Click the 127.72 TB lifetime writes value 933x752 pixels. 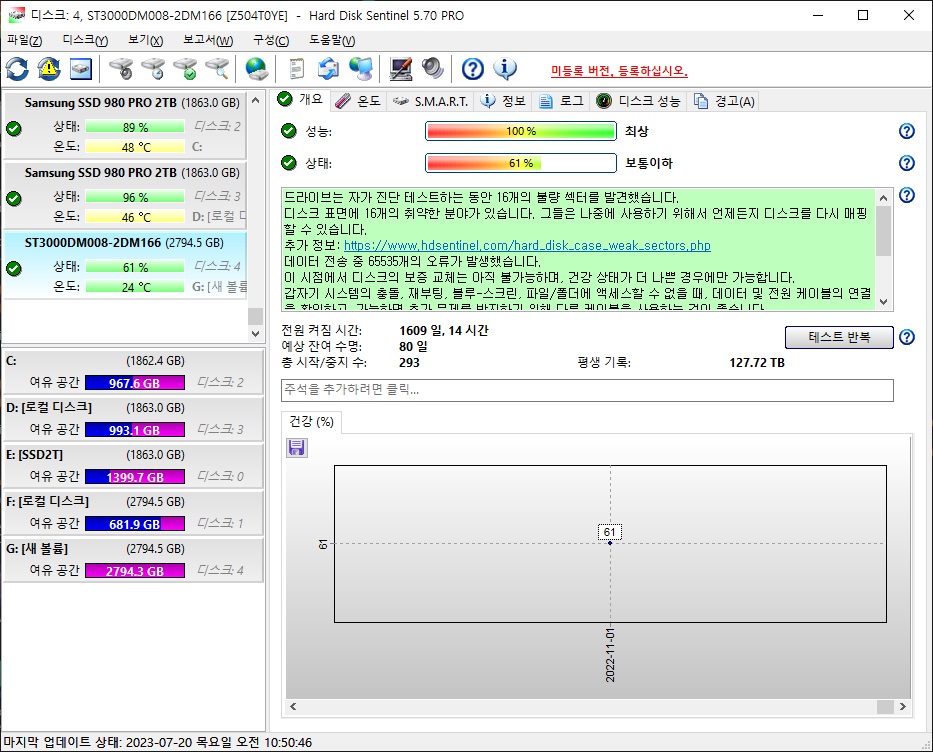coord(757,362)
